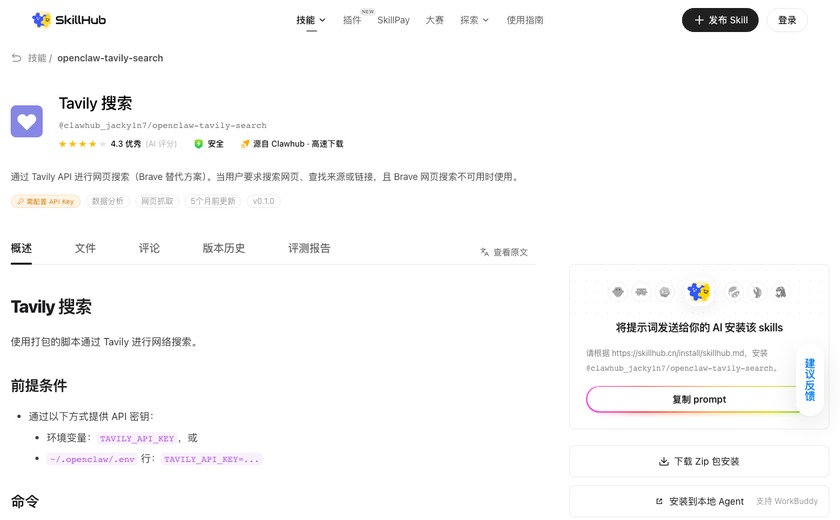Click the external link icon on 安装到本地 Agent

click(659, 501)
